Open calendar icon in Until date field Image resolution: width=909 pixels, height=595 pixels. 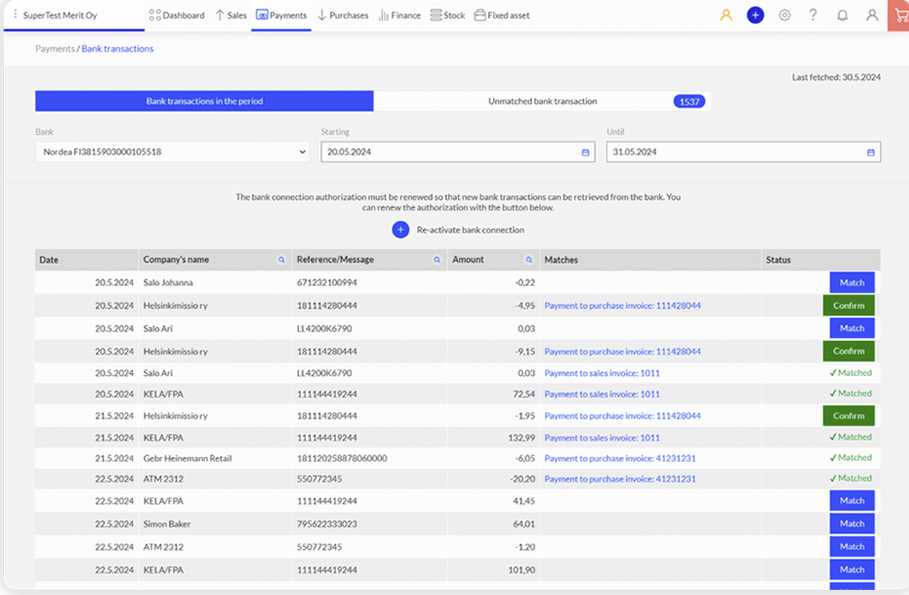(x=871, y=152)
